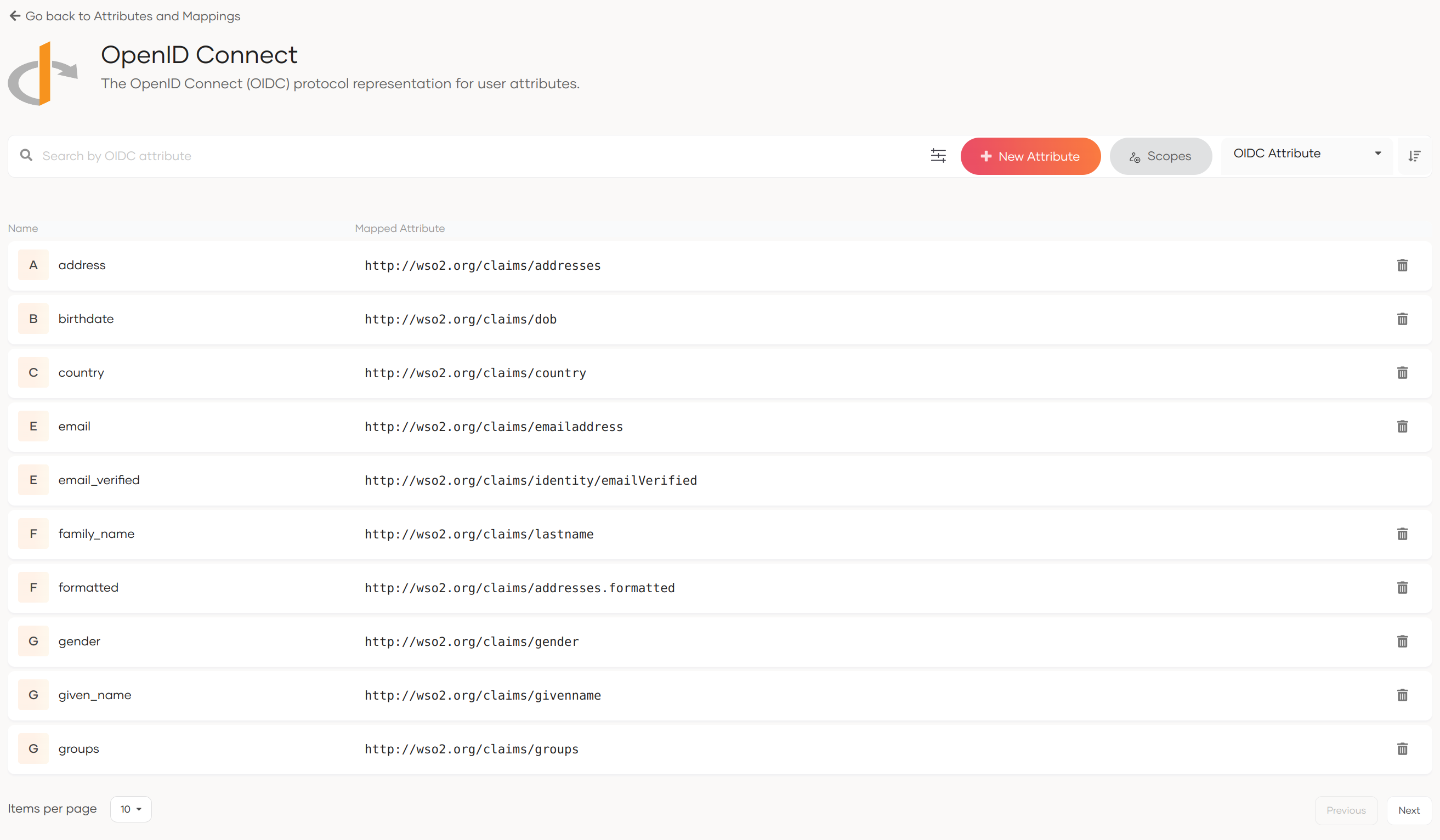This screenshot has height=840, width=1440.
Task: Click mapped claim http://wso2.org/claims/dob
Action: coord(461,320)
